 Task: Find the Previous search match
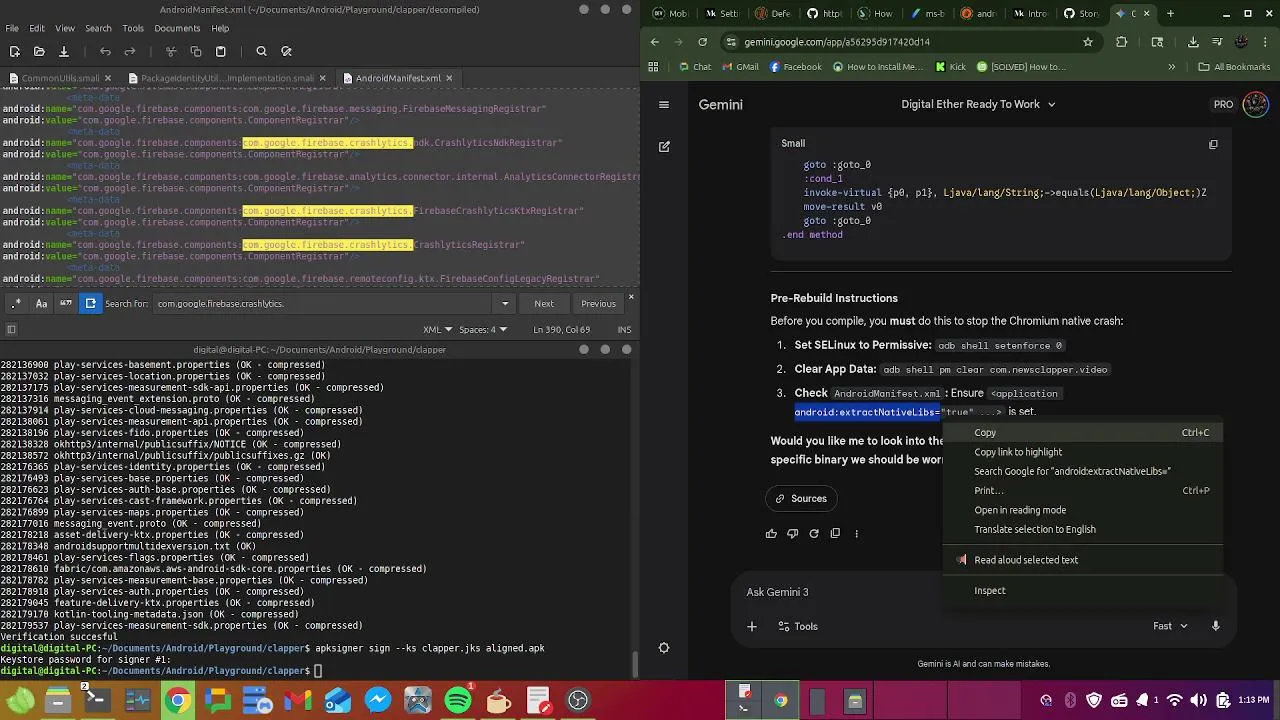(598, 303)
